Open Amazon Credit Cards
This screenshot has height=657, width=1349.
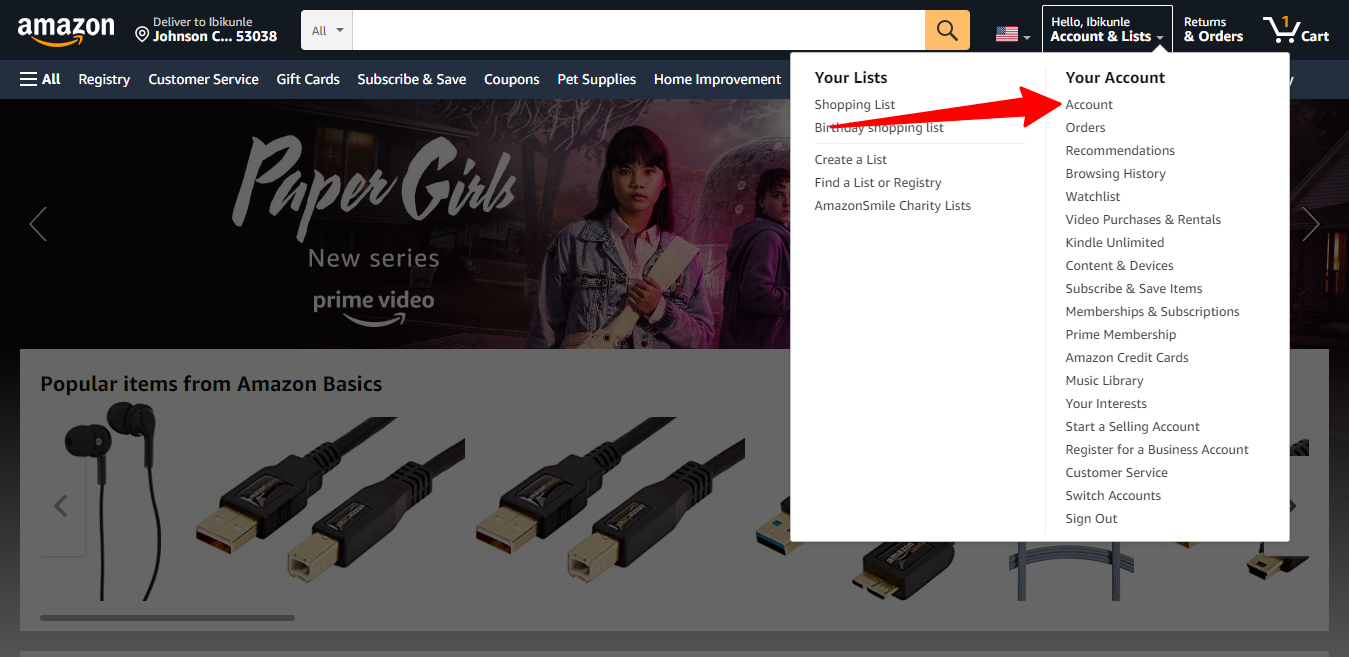coord(1127,358)
